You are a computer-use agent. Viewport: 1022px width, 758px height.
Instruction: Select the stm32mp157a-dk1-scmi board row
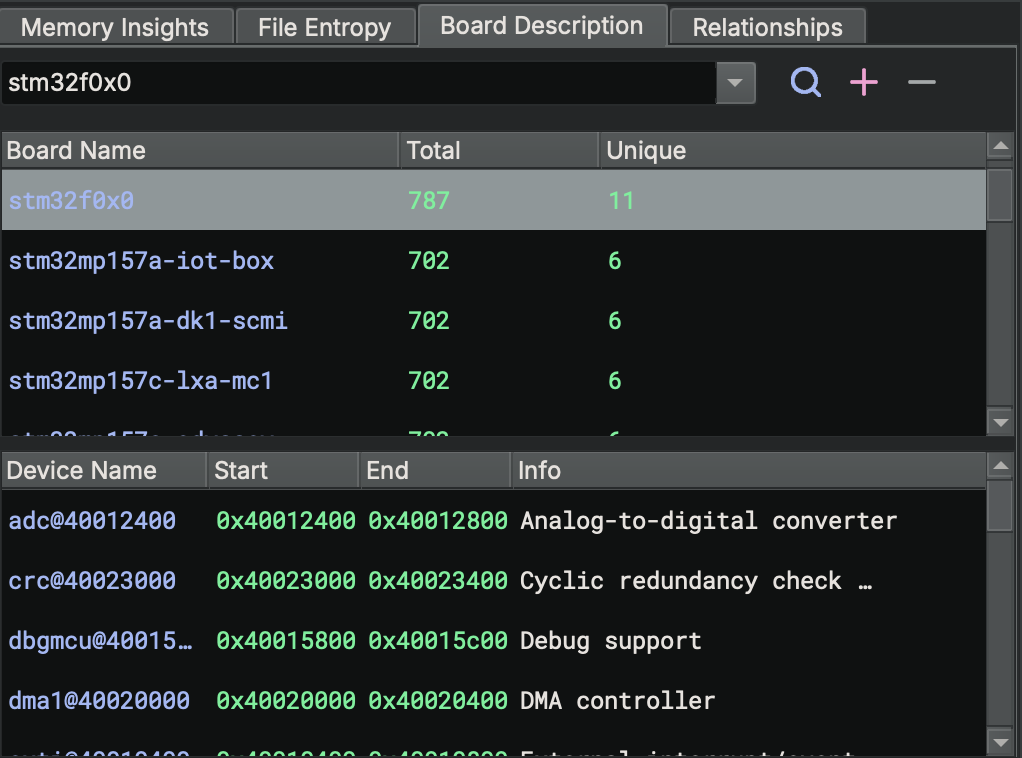(493, 321)
